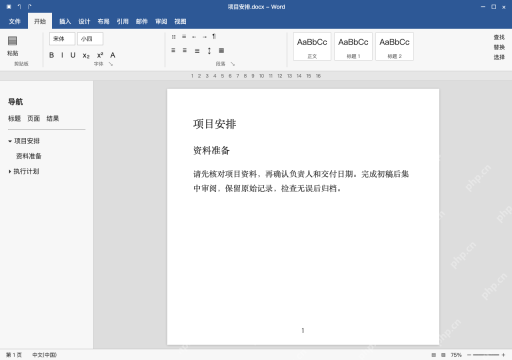Screen dimensions: 512x360
Task: Click the bullet list icon
Action: pyautogui.click(x=174, y=37)
